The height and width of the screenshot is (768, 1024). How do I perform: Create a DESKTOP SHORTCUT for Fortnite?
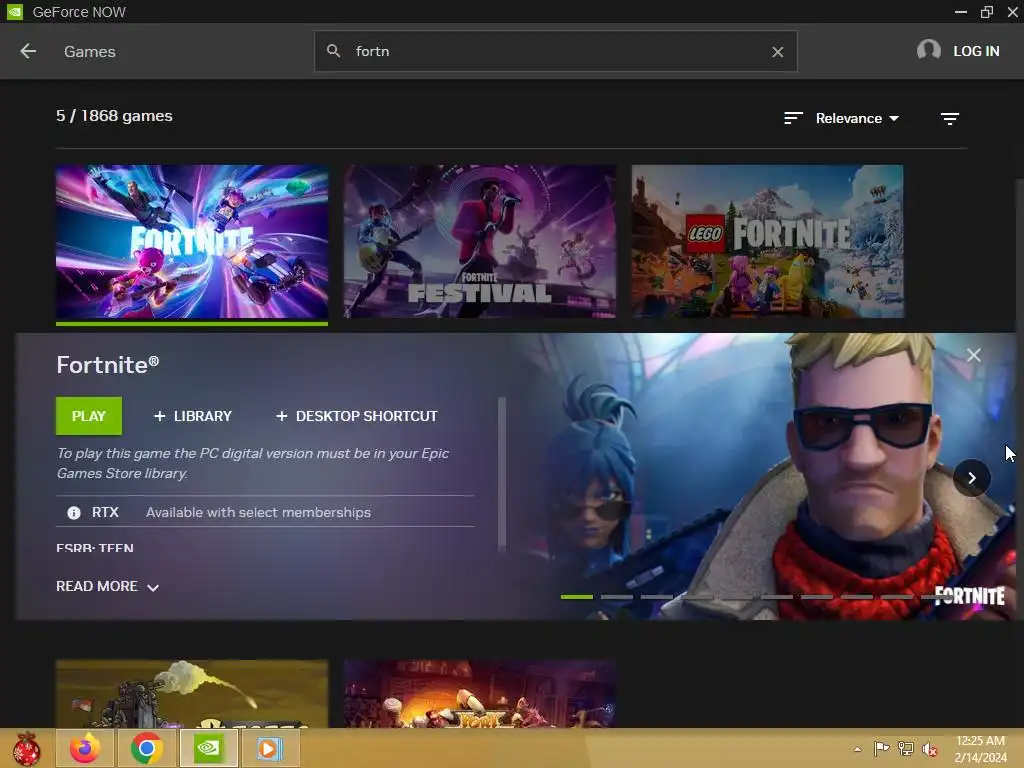pyautogui.click(x=357, y=416)
